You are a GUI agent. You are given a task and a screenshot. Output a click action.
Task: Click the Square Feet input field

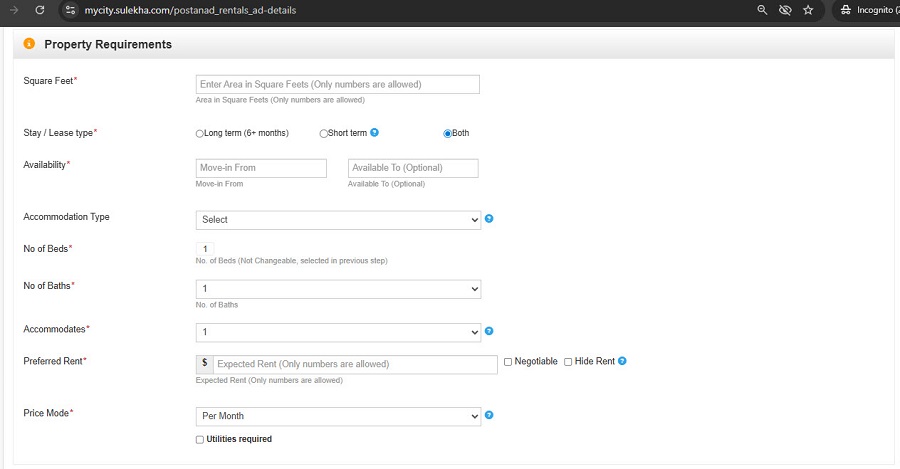tap(338, 85)
